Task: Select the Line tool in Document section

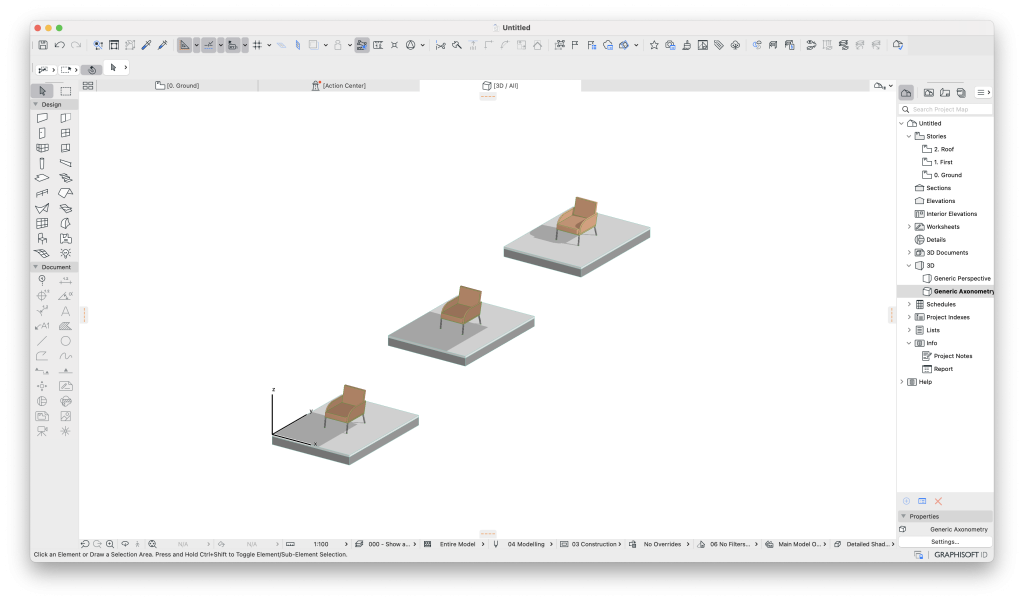Action: click(x=42, y=341)
